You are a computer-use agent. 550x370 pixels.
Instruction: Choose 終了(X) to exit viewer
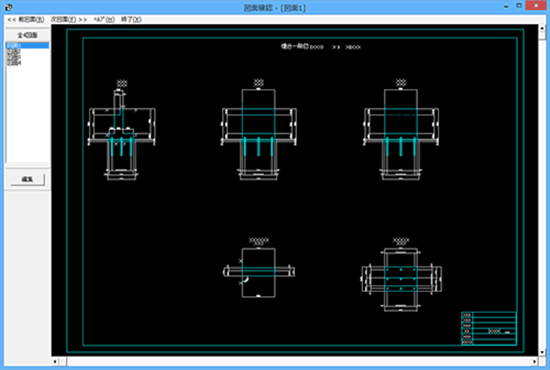[131, 19]
